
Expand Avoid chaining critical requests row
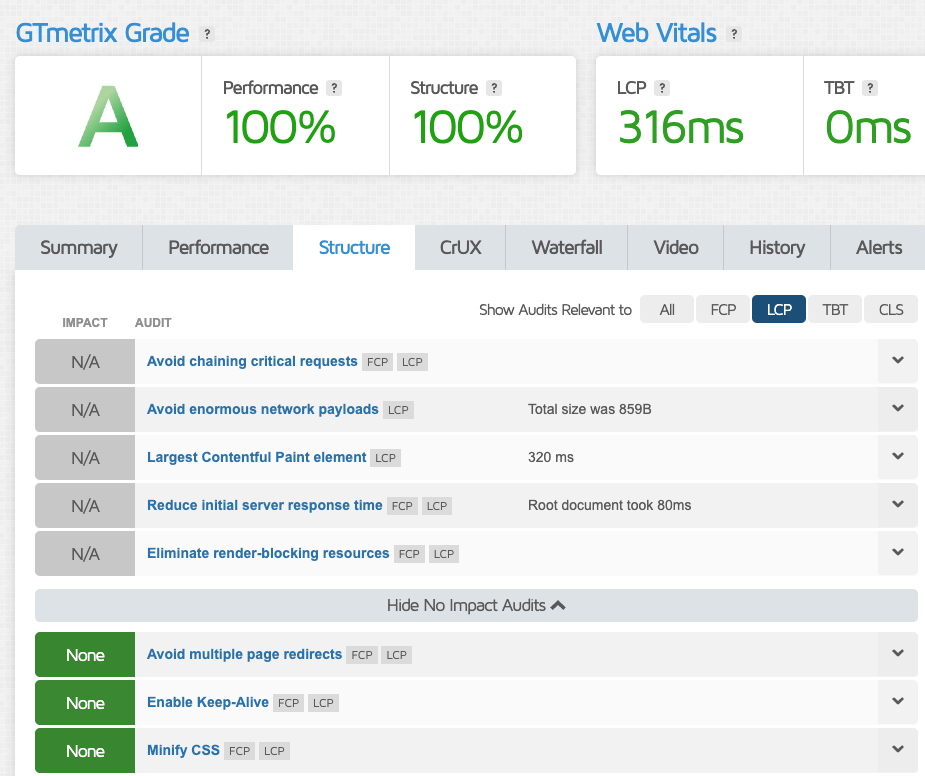pos(898,360)
